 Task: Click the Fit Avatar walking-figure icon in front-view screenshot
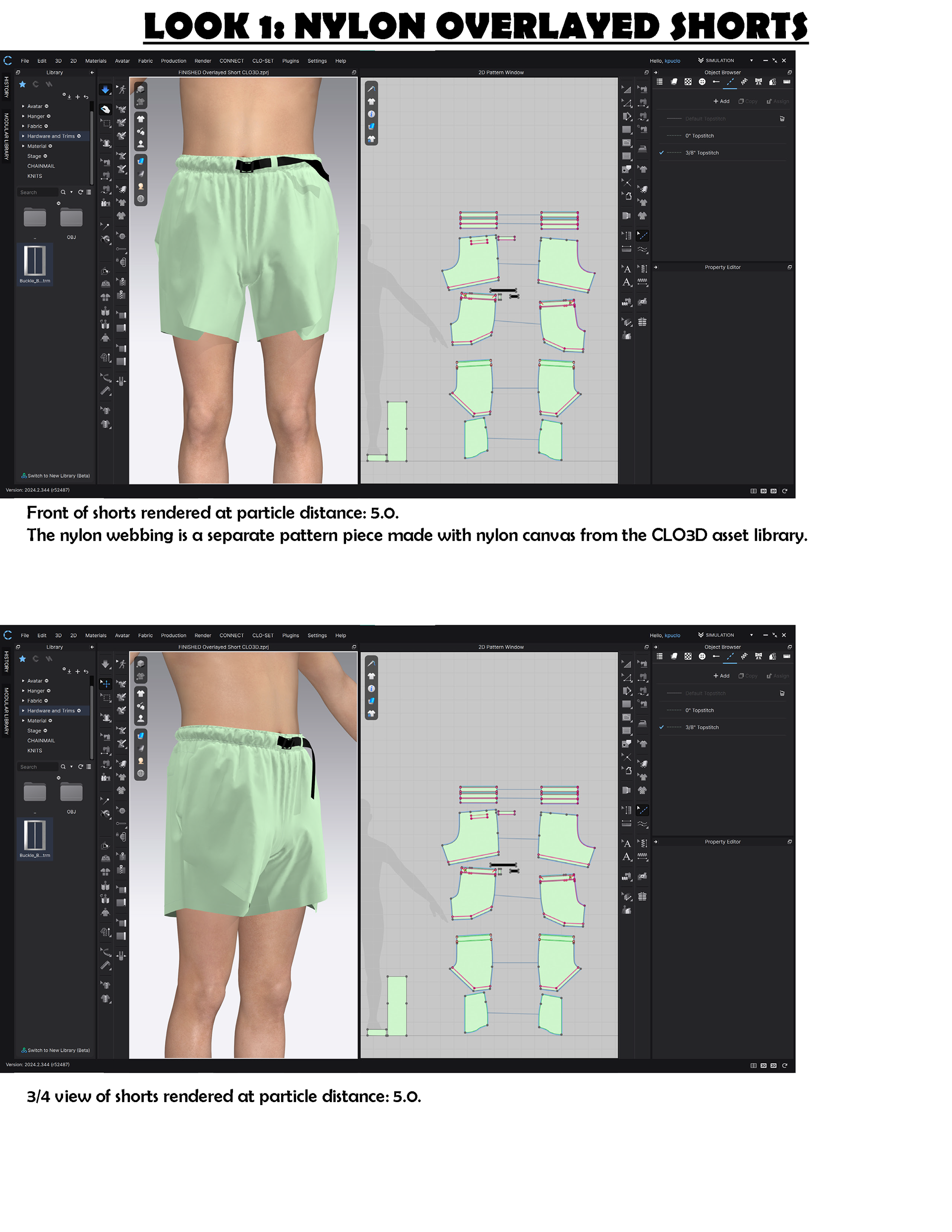pyautogui.click(x=121, y=90)
